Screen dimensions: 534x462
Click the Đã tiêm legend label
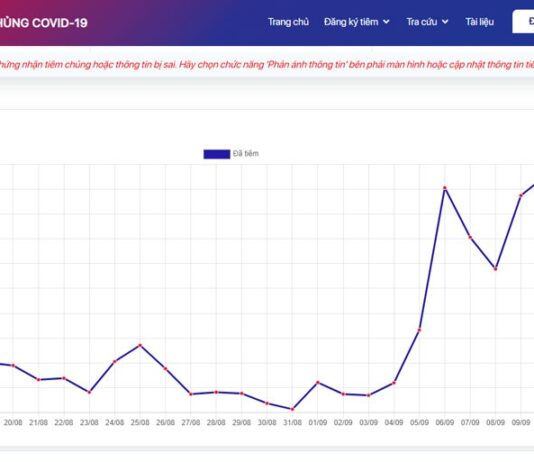point(246,154)
